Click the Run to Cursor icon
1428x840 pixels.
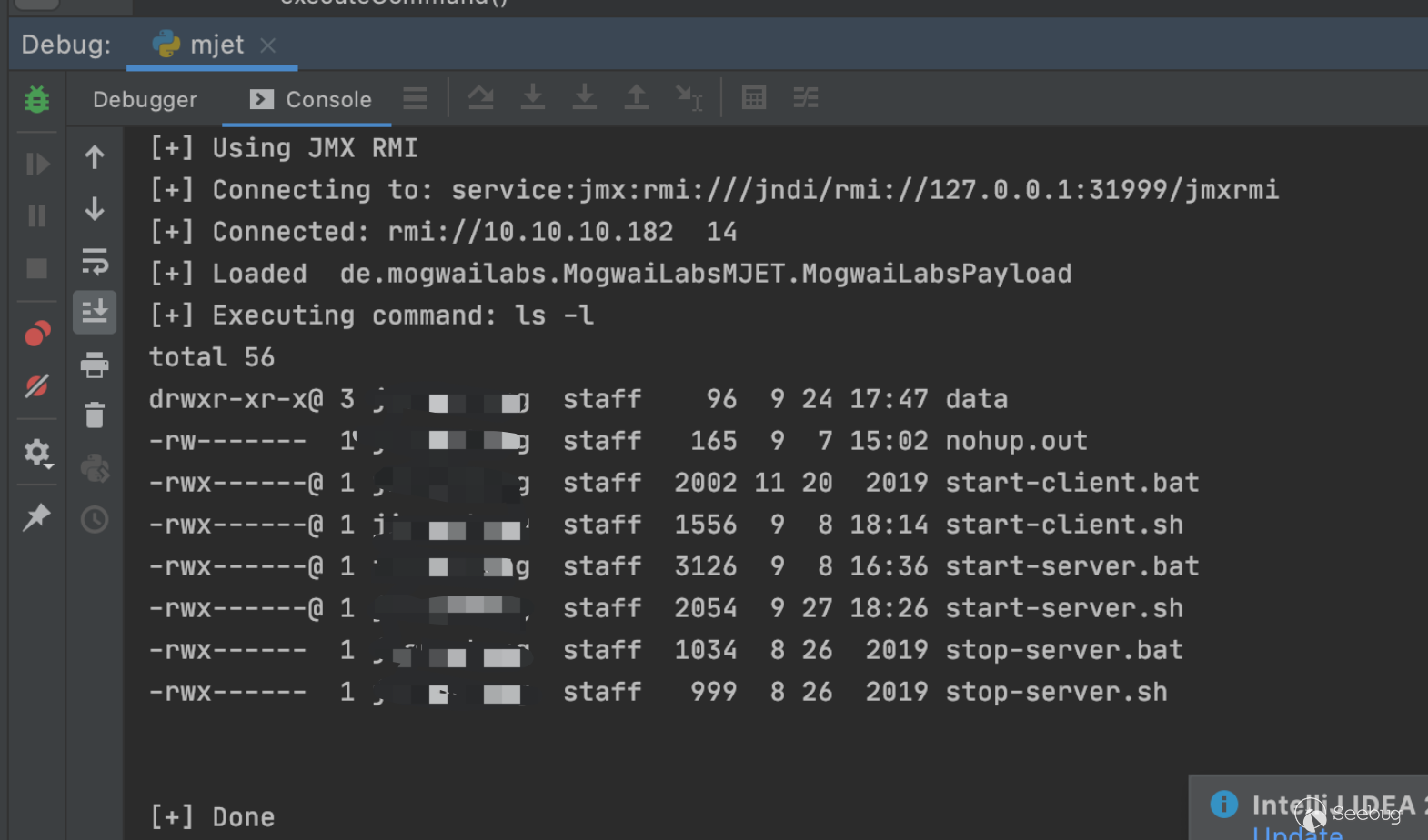pyautogui.click(x=689, y=97)
